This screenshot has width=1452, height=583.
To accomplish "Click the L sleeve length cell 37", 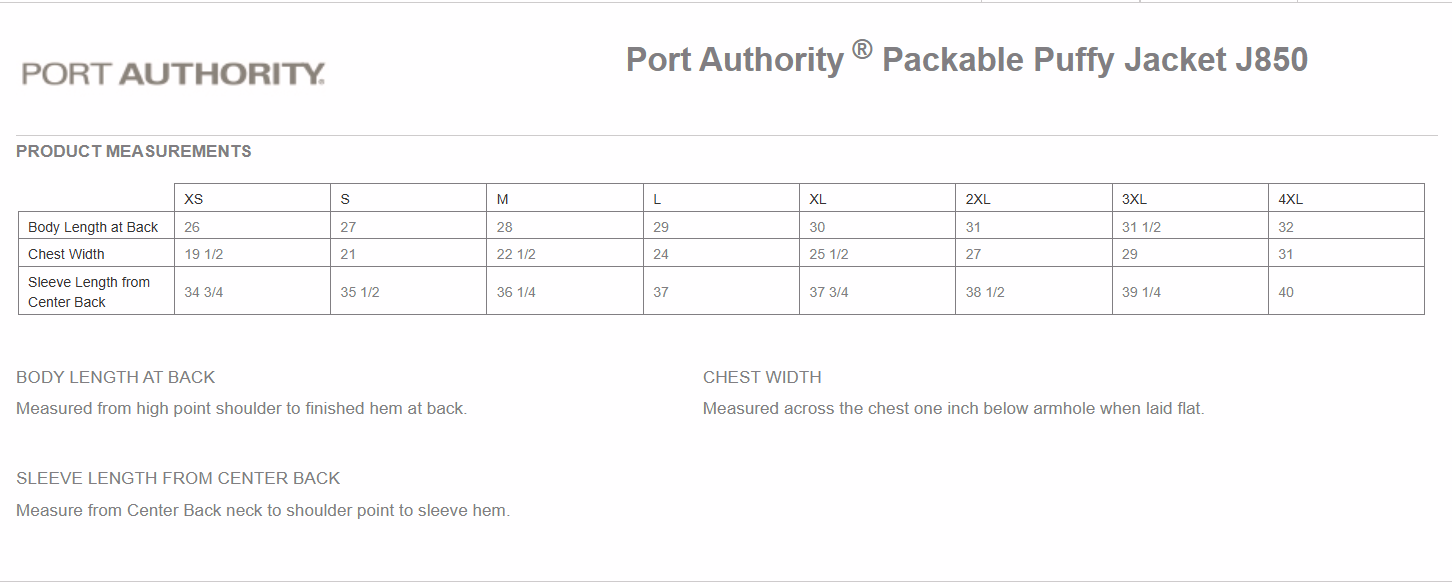I will [661, 292].
